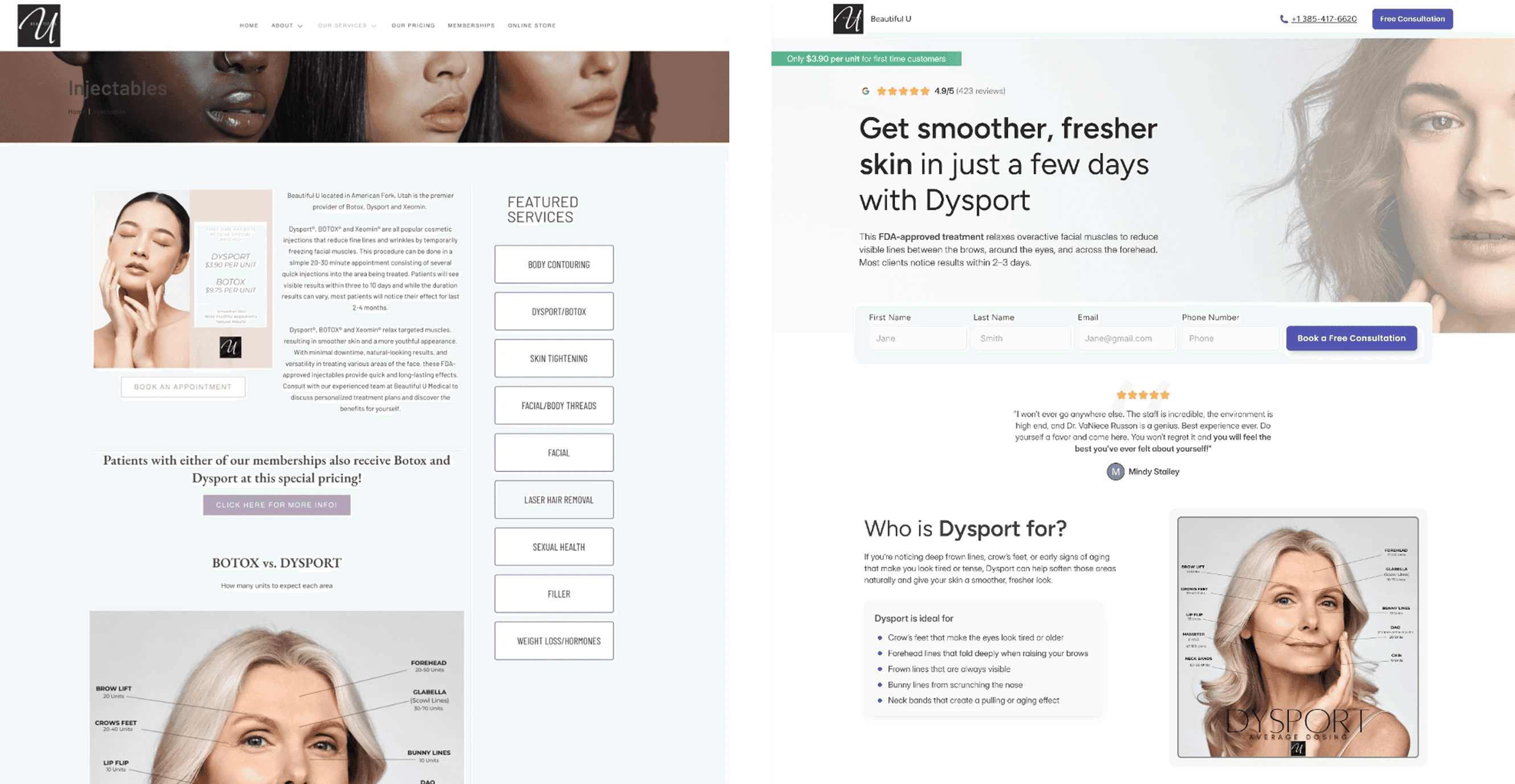
Task: Open the Dysport pricing promo image
Action: click(x=183, y=279)
